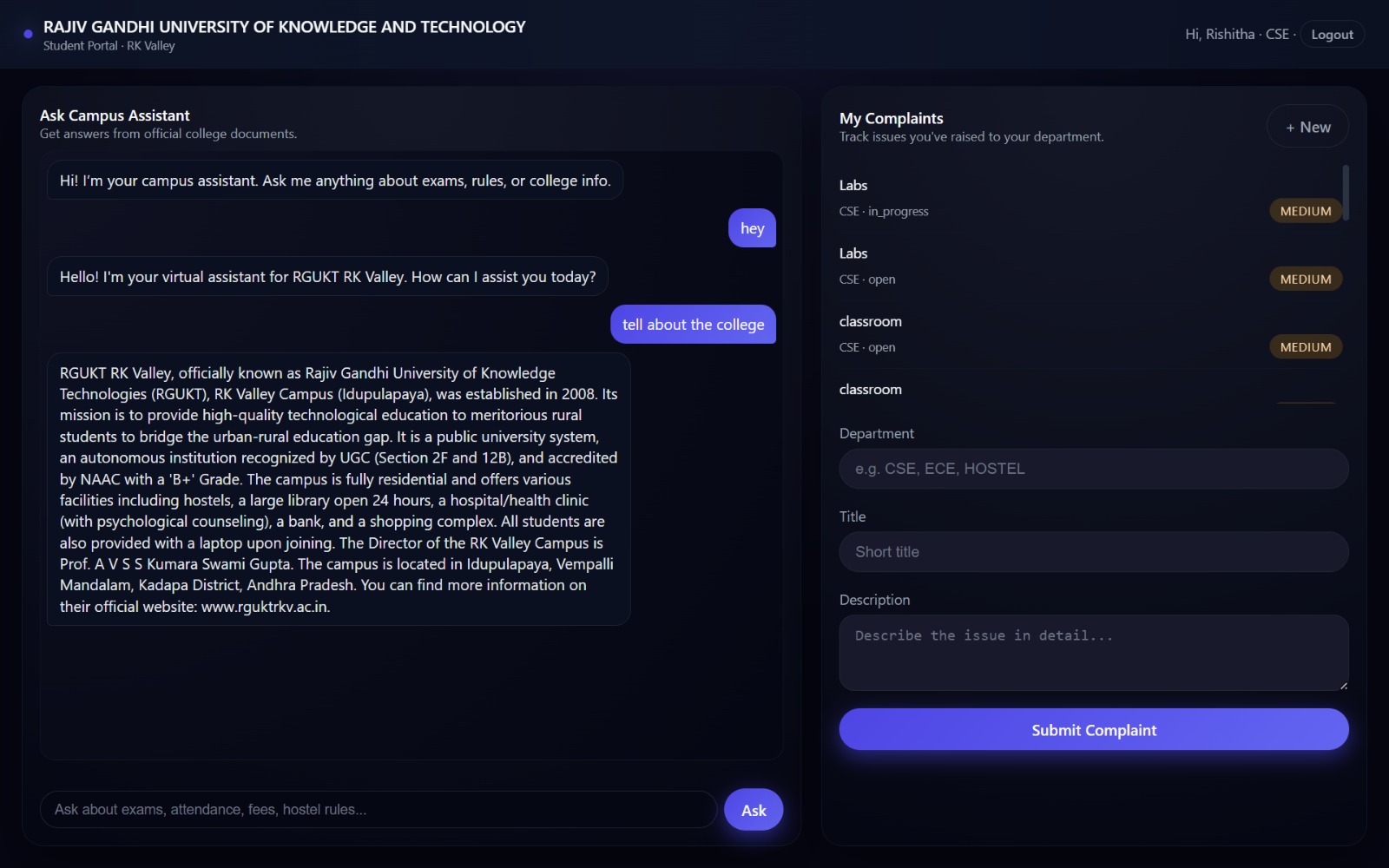
Task: Click 'Student Portal · RK Valley' subtitle
Action: (109, 46)
